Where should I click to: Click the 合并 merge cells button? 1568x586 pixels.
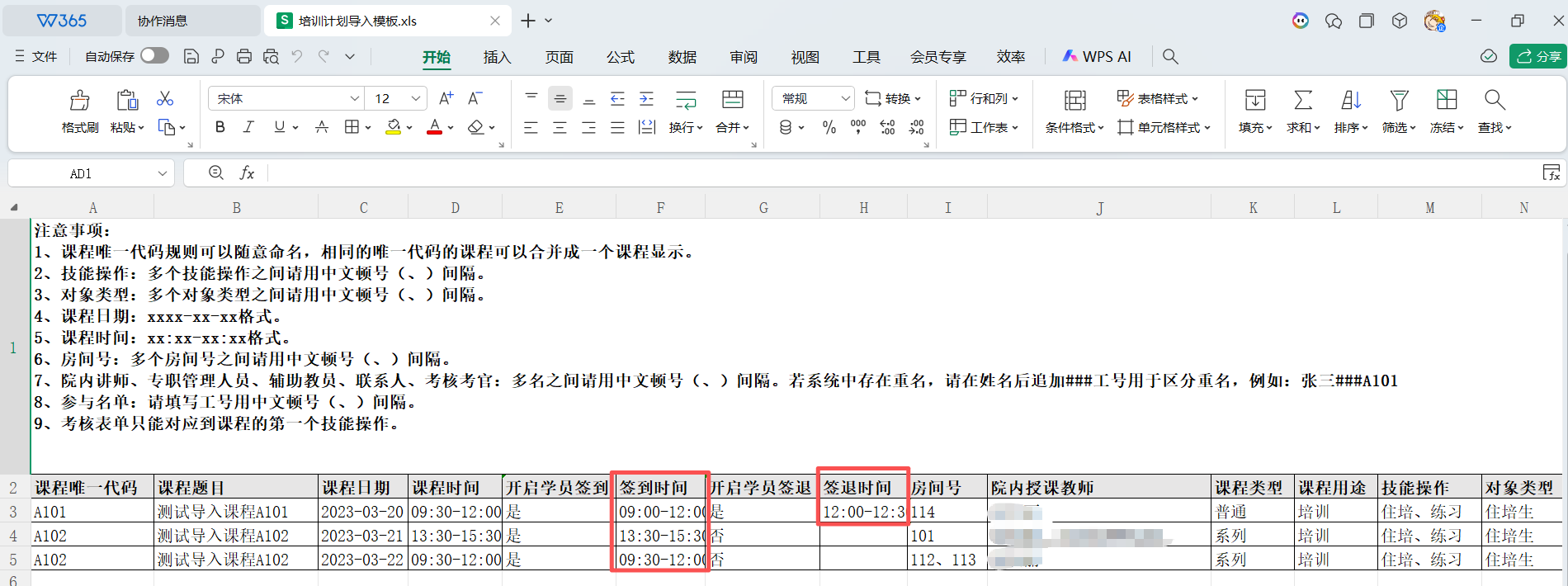(733, 111)
